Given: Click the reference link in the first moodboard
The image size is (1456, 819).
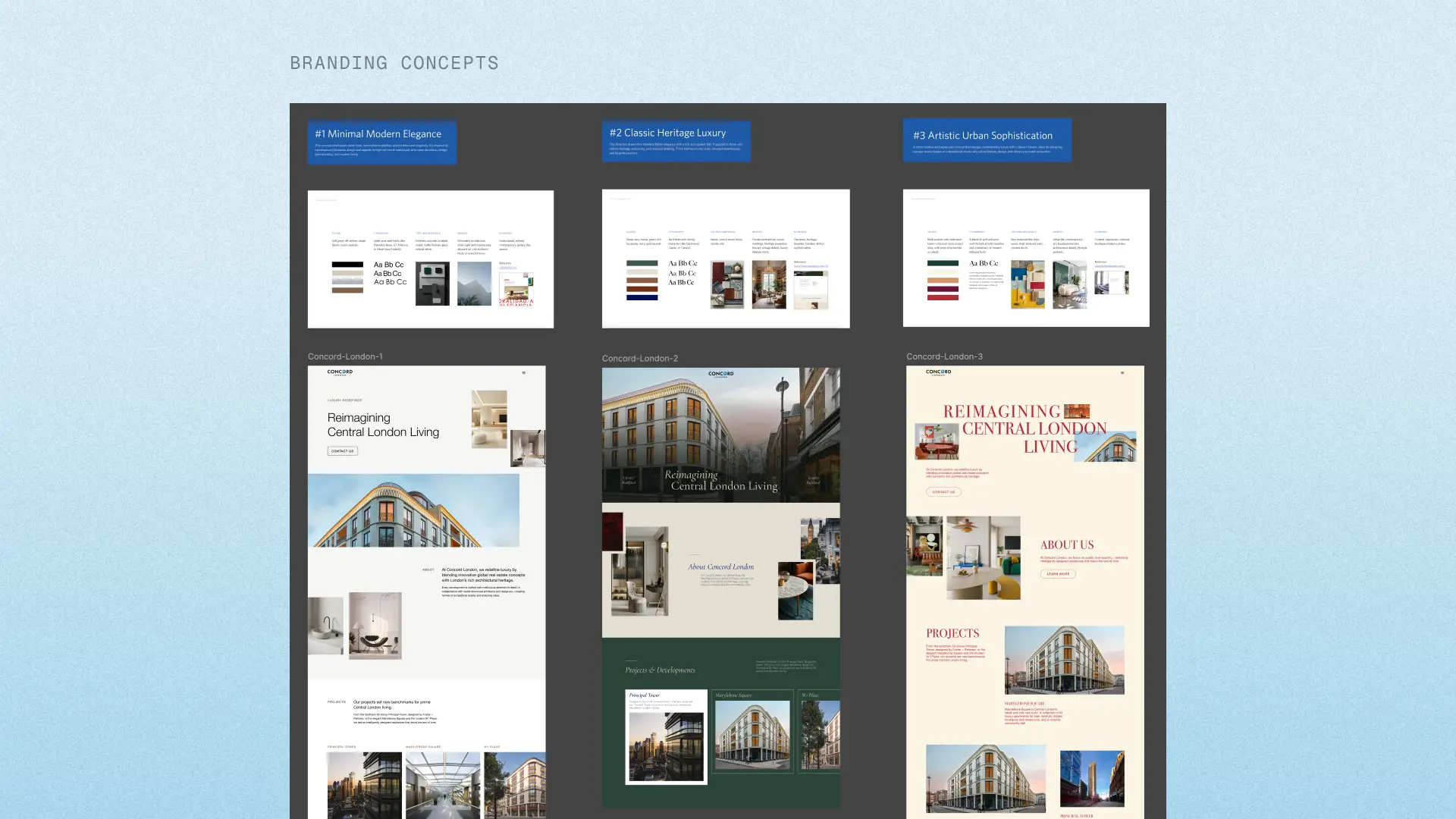Looking at the screenshot, I should coord(507,268).
